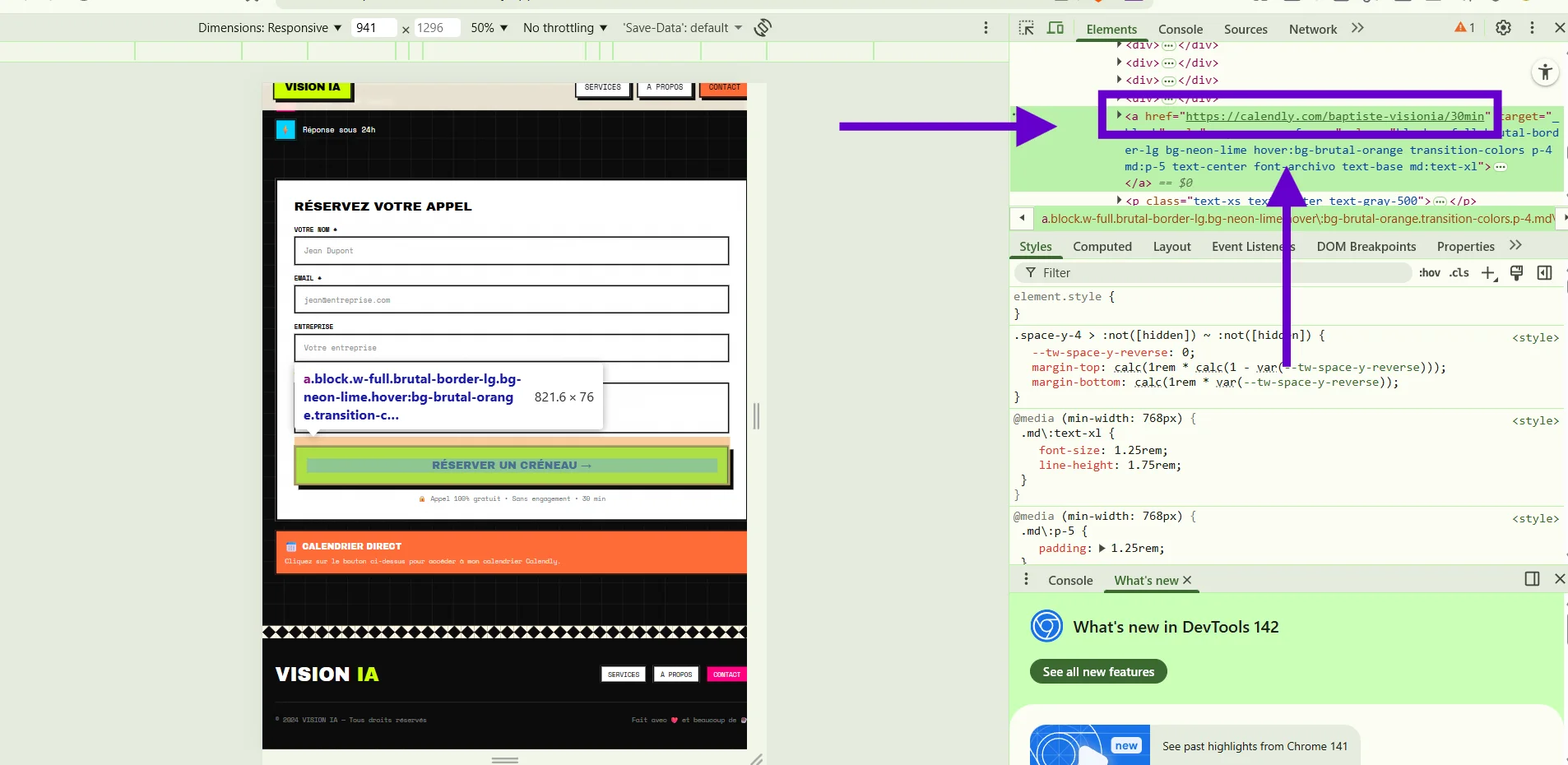Click A PROPOS in page header nav

[x=665, y=89]
